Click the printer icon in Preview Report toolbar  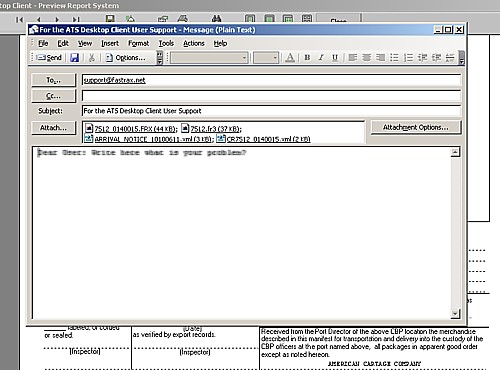[x=182, y=19]
